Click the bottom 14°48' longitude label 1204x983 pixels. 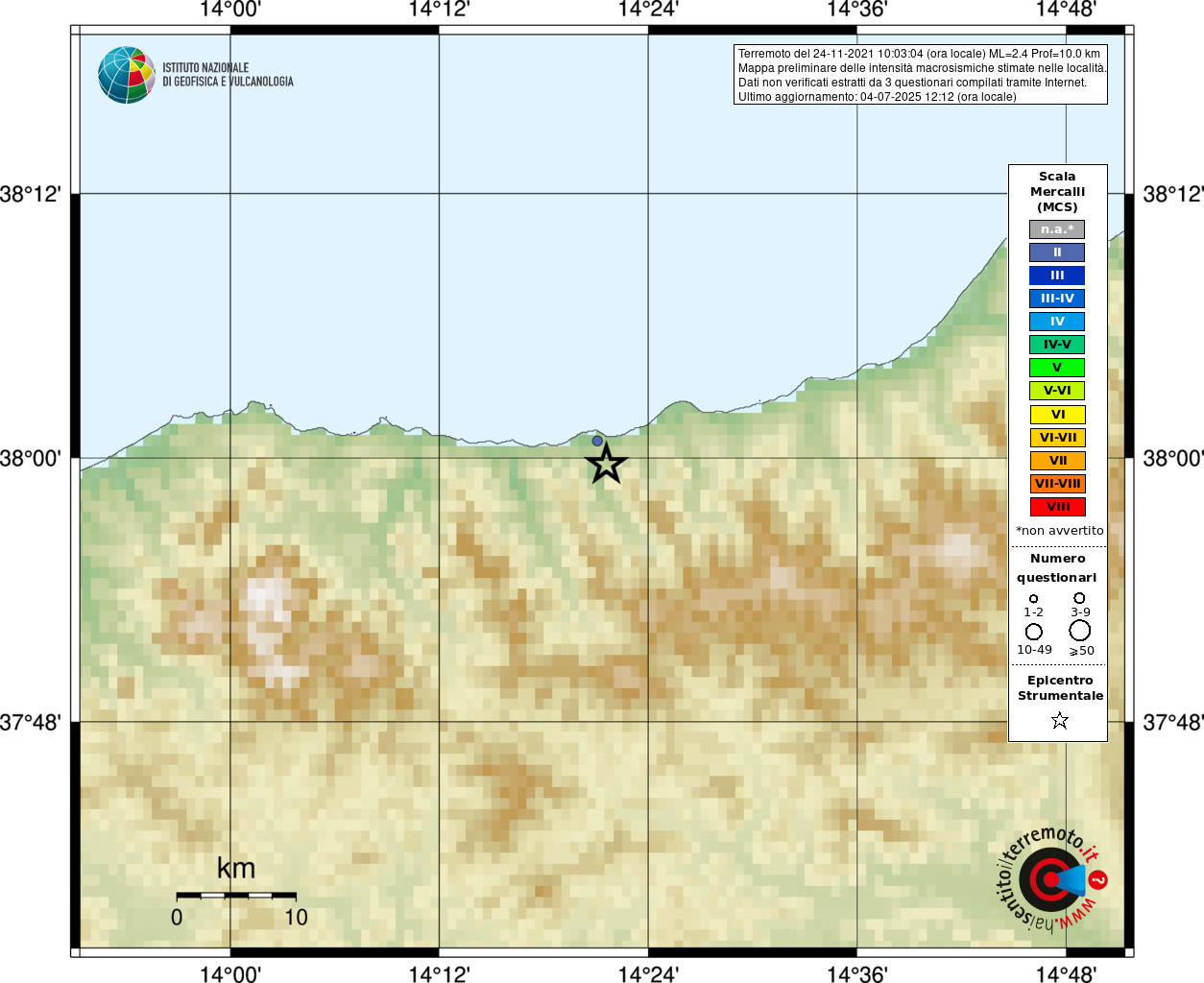point(1066,973)
